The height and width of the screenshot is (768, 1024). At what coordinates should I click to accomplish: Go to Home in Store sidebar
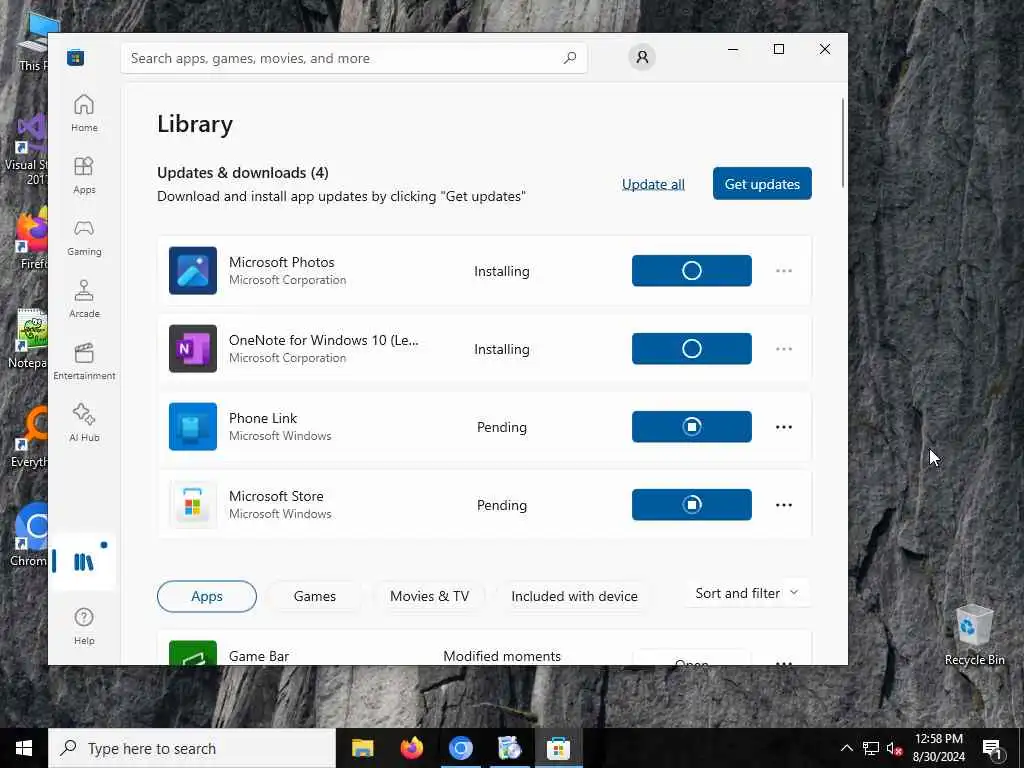point(84,113)
